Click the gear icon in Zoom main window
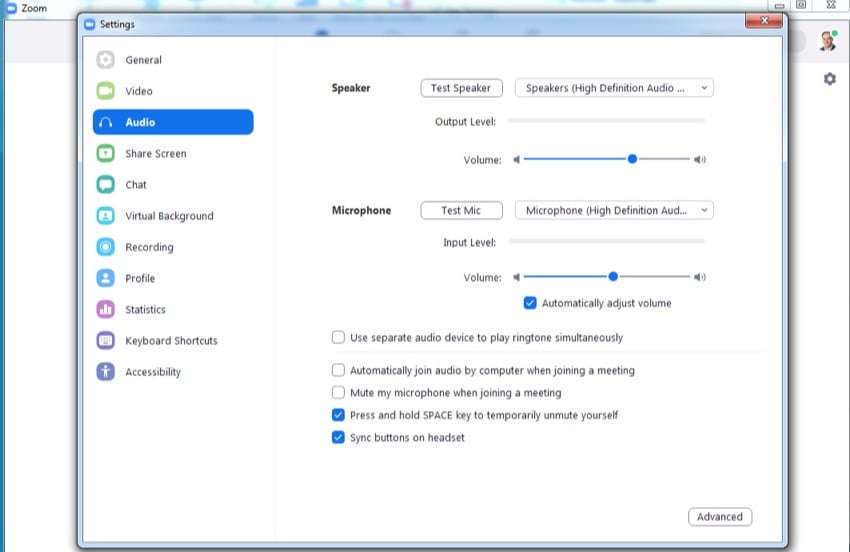This screenshot has height=552, width=850. coord(829,79)
